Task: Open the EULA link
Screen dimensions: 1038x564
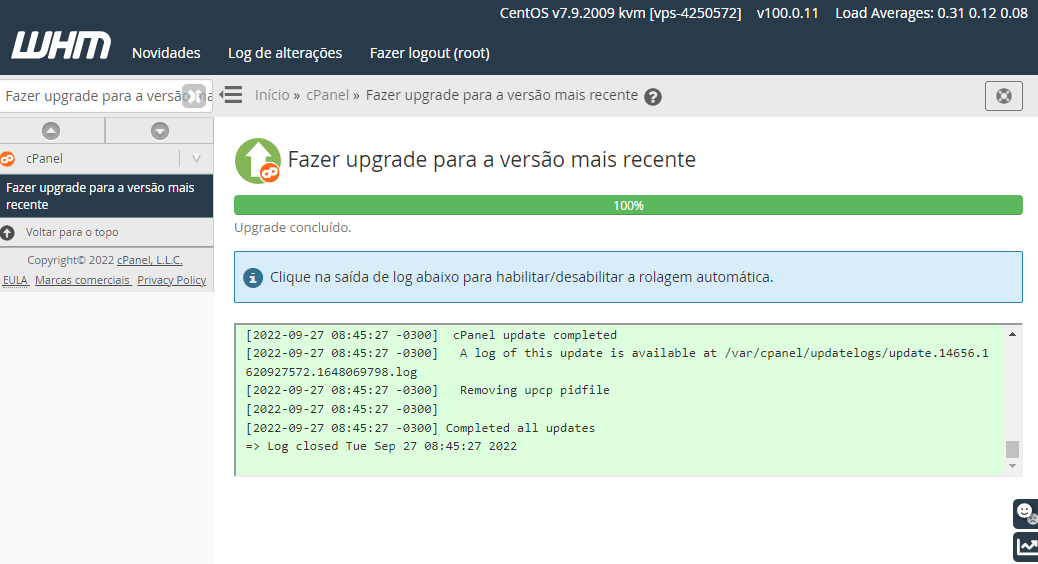Action: click(15, 280)
